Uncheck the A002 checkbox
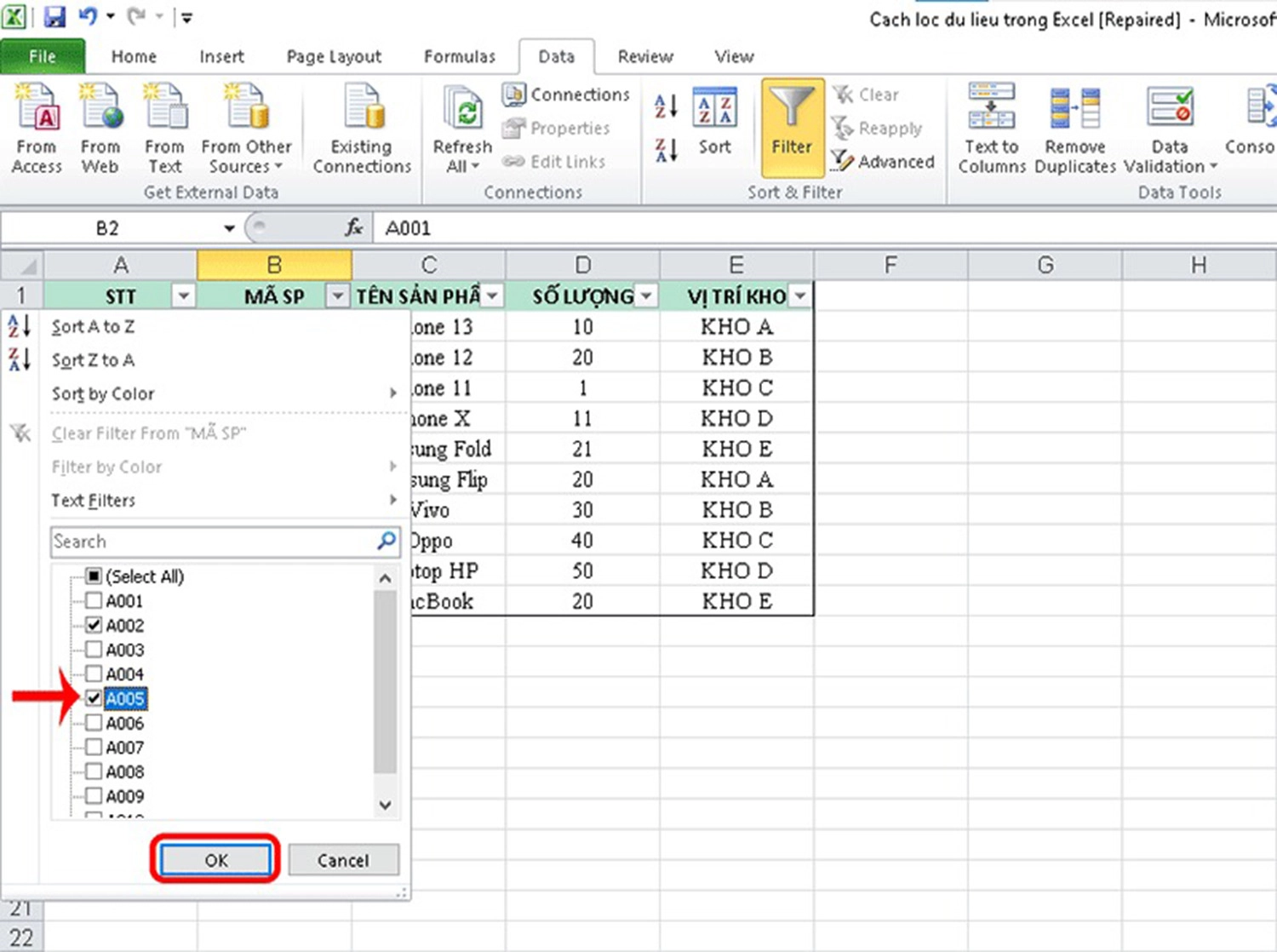The height and width of the screenshot is (952, 1277). point(94,625)
